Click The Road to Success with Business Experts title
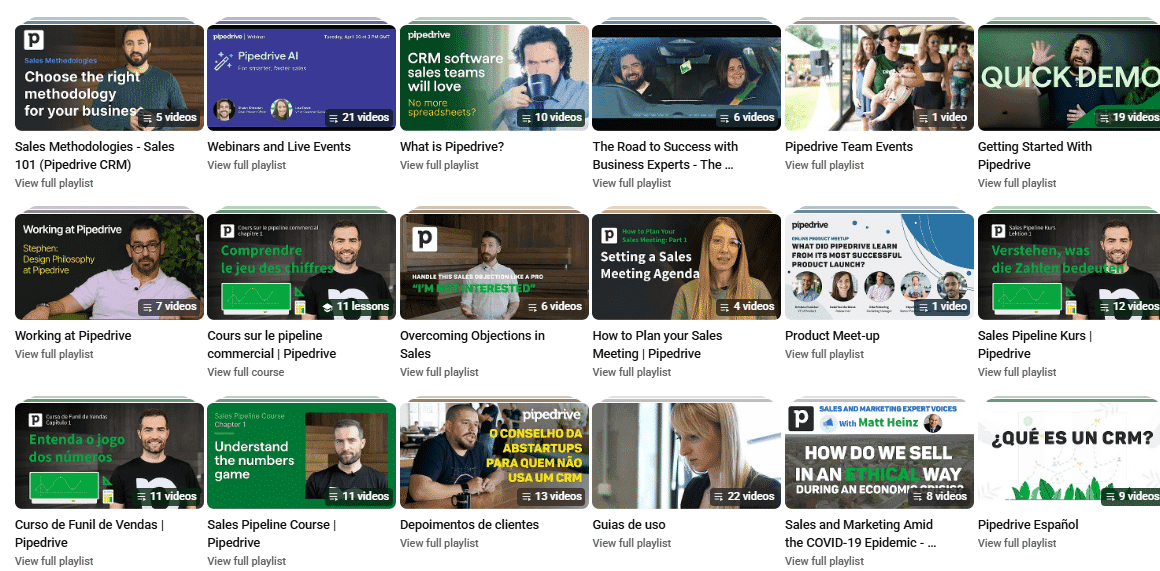The width and height of the screenshot is (1160, 571). point(665,155)
